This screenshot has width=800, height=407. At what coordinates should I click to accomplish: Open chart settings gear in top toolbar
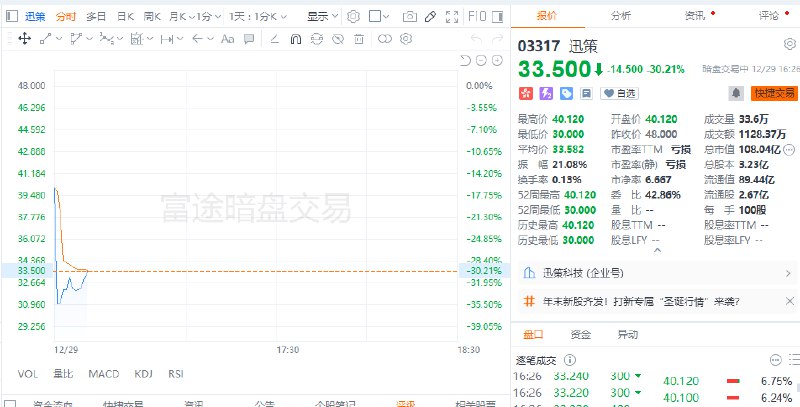pyautogui.click(x=353, y=16)
